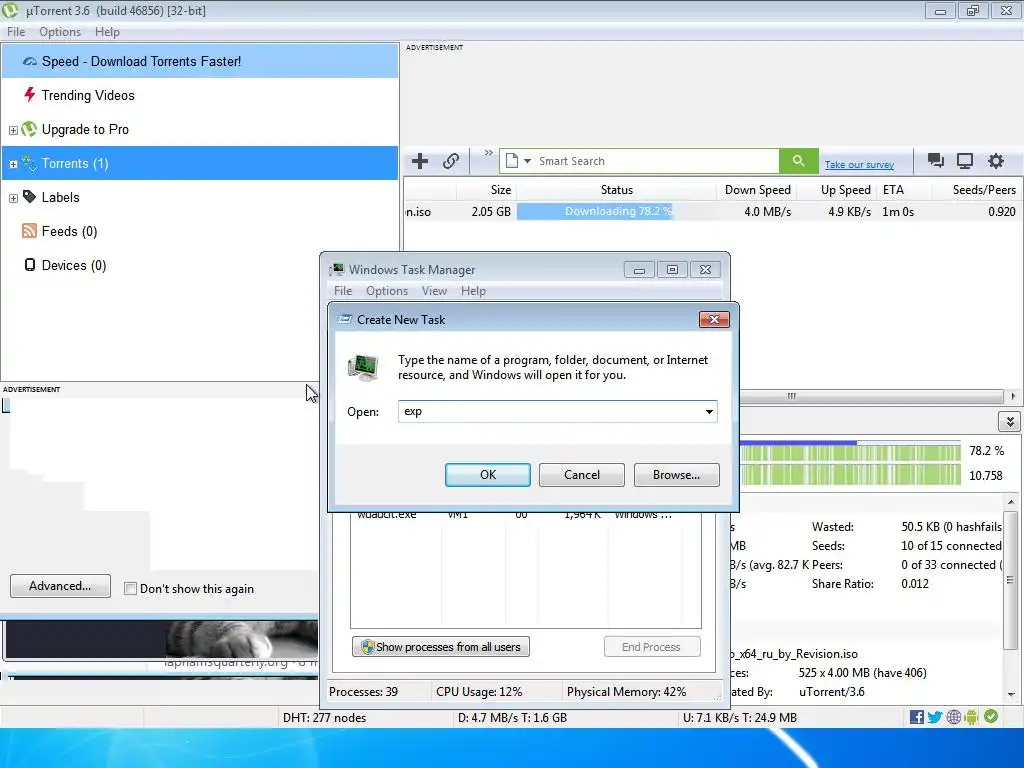The image size is (1024, 768).
Task: Click the Facebook icon in status bar
Action: click(x=916, y=717)
